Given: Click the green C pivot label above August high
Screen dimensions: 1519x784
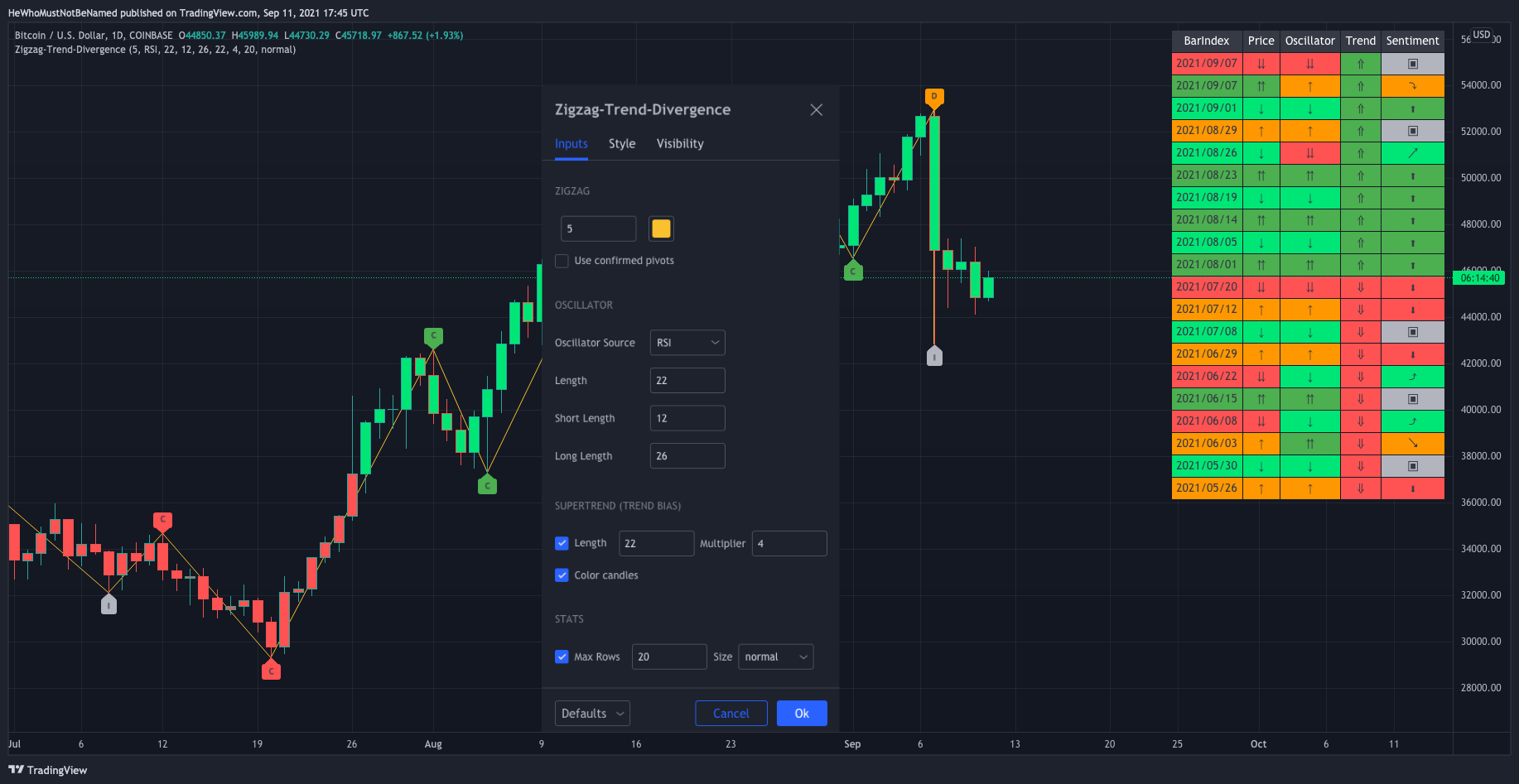Looking at the screenshot, I should tap(433, 336).
